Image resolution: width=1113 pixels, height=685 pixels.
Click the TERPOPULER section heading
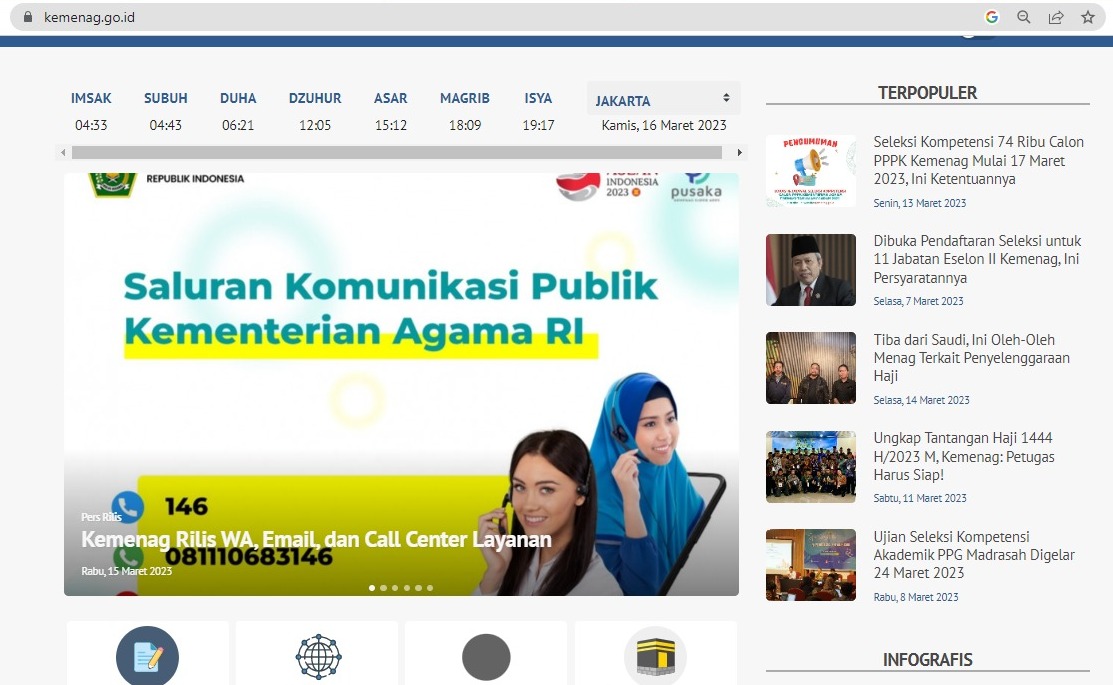927,93
